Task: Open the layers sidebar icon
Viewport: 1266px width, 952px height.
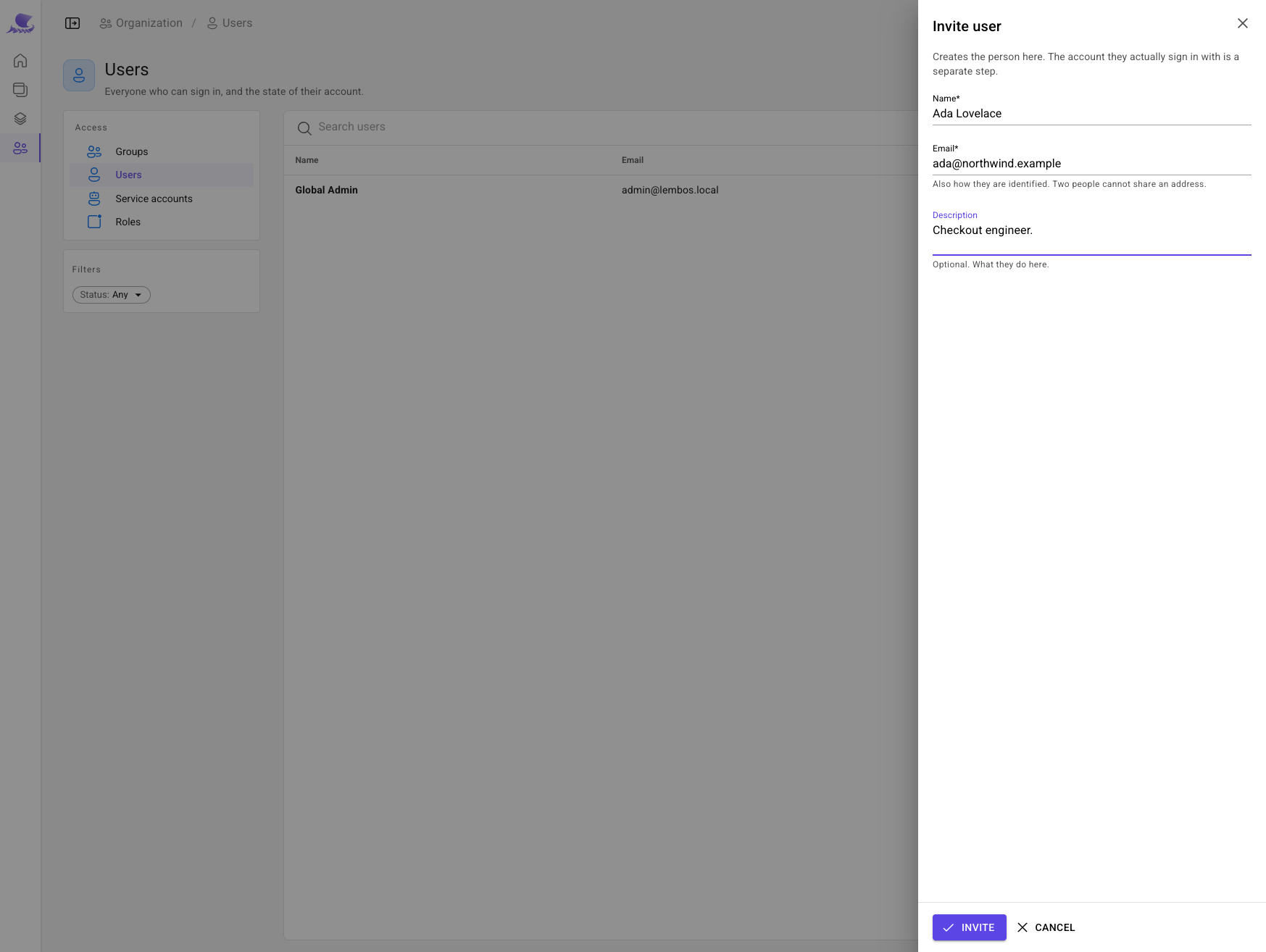Action: point(20,119)
